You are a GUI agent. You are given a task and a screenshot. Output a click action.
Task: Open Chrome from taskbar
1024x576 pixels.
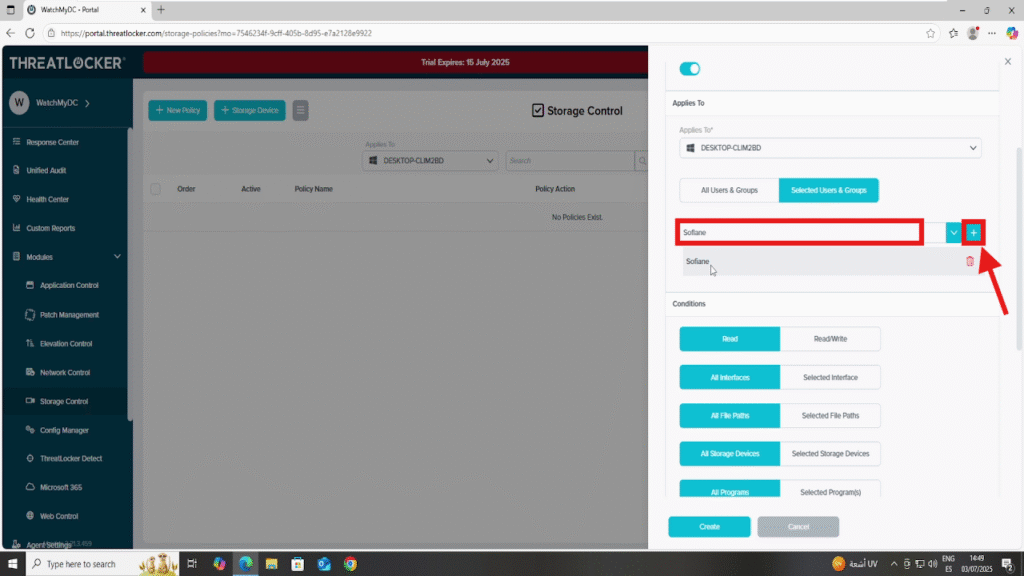pyautogui.click(x=351, y=564)
